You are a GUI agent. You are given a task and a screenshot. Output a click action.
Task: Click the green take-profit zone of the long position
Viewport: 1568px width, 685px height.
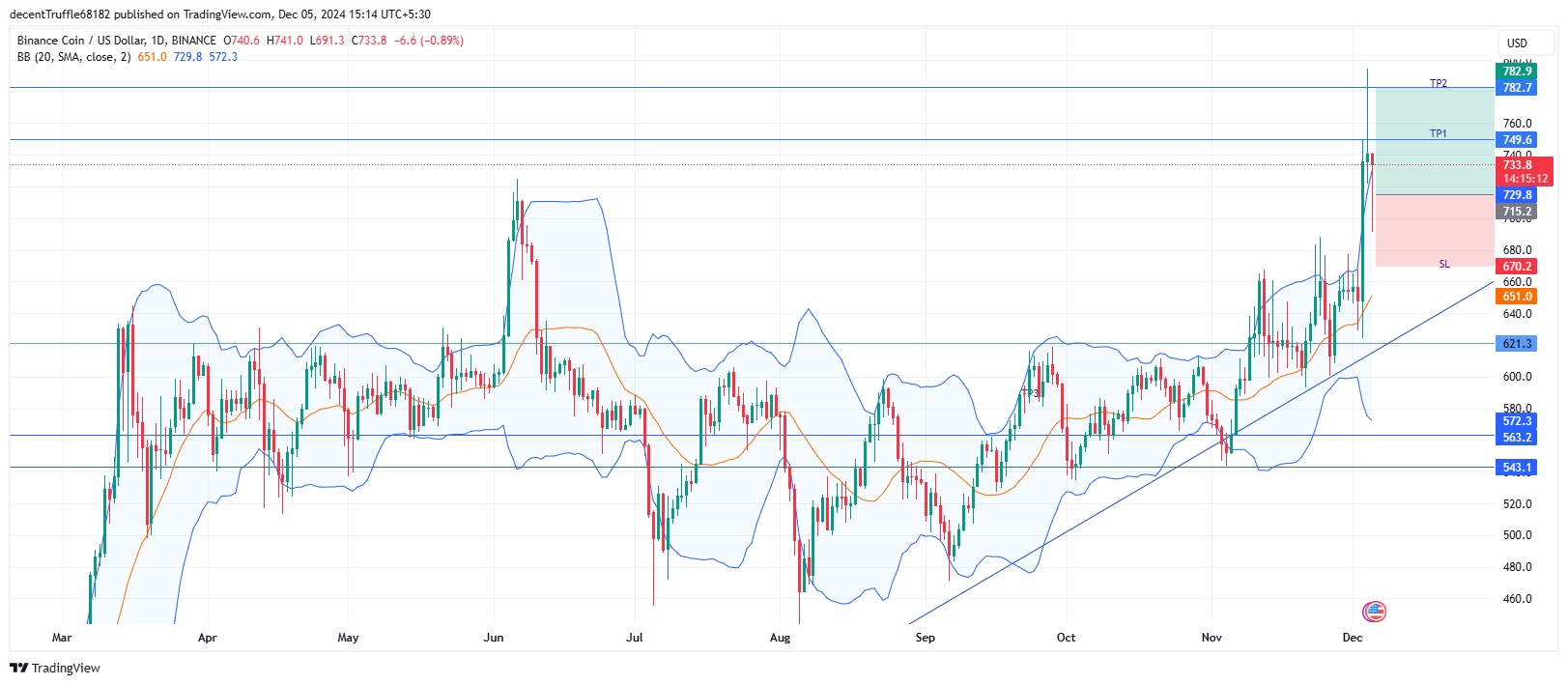(1435, 142)
